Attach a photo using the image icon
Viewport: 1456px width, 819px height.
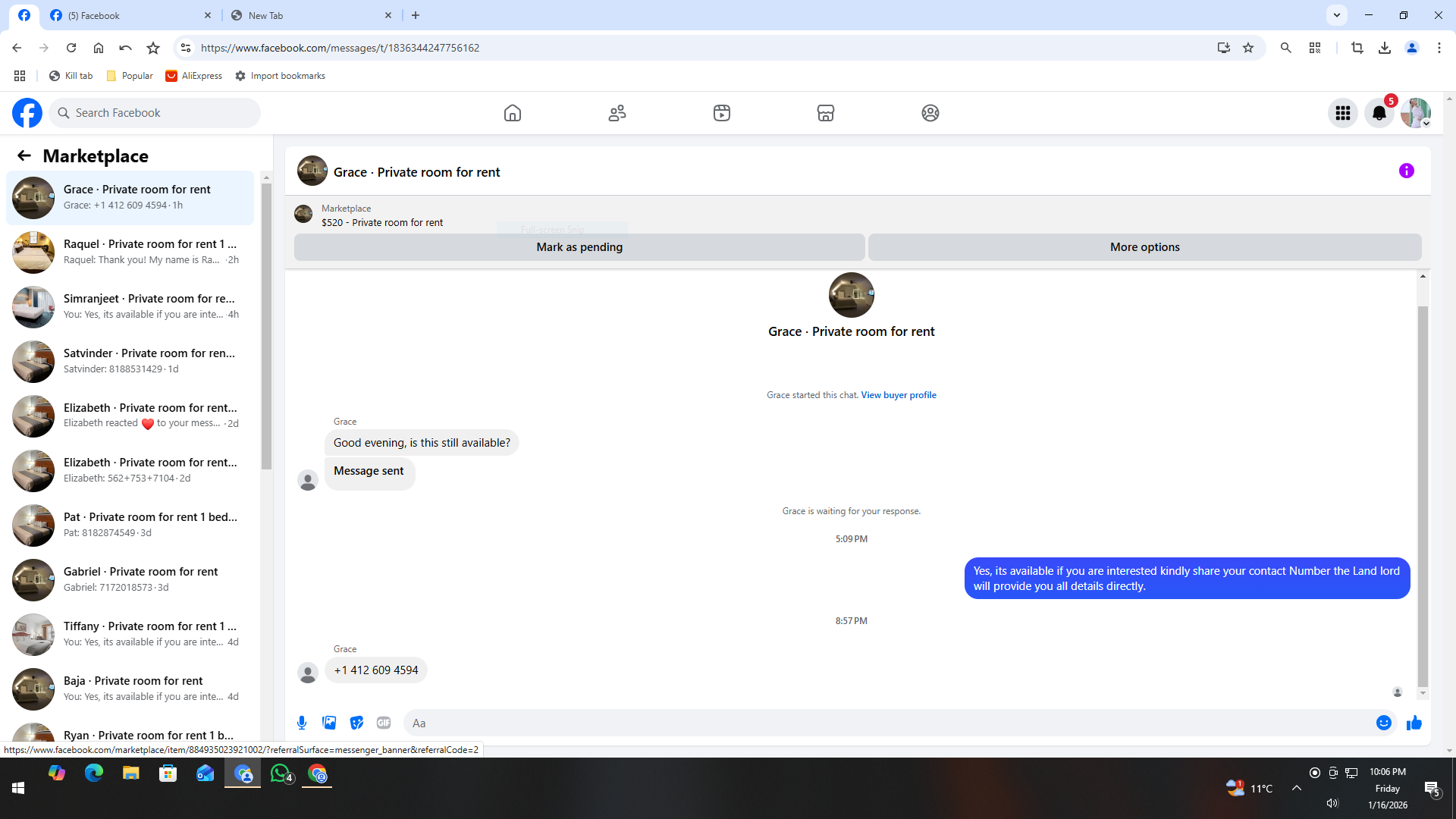(329, 723)
